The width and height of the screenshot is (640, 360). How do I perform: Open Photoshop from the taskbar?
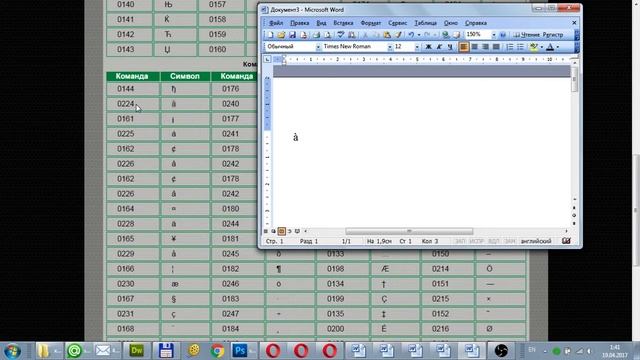point(240,351)
